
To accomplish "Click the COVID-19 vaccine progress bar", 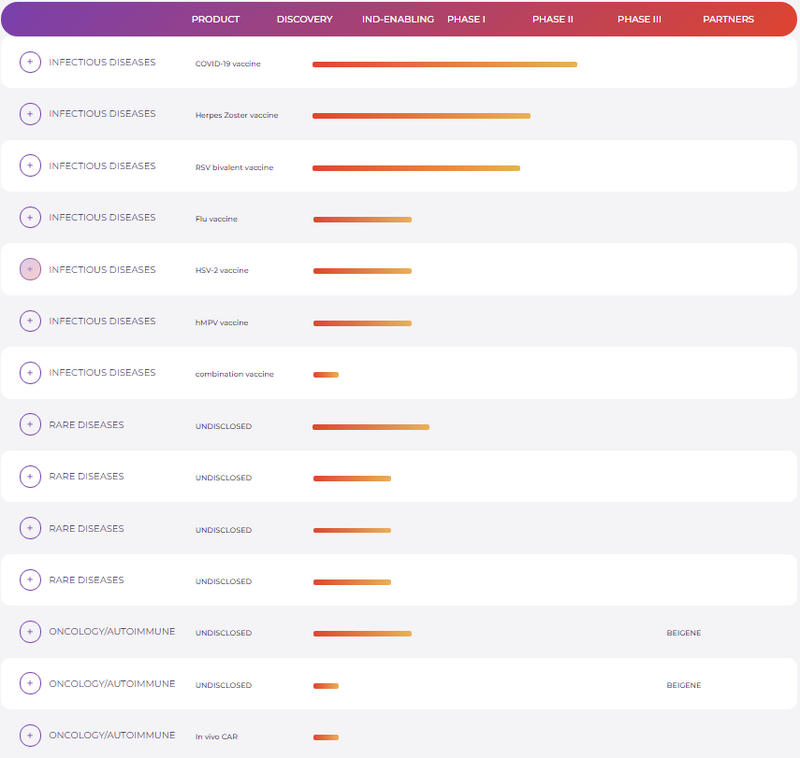I will [444, 64].
